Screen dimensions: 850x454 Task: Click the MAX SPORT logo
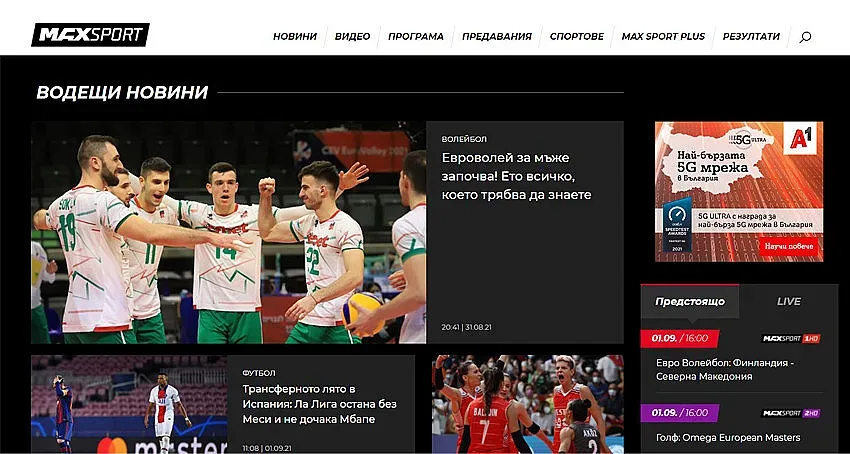click(90, 35)
